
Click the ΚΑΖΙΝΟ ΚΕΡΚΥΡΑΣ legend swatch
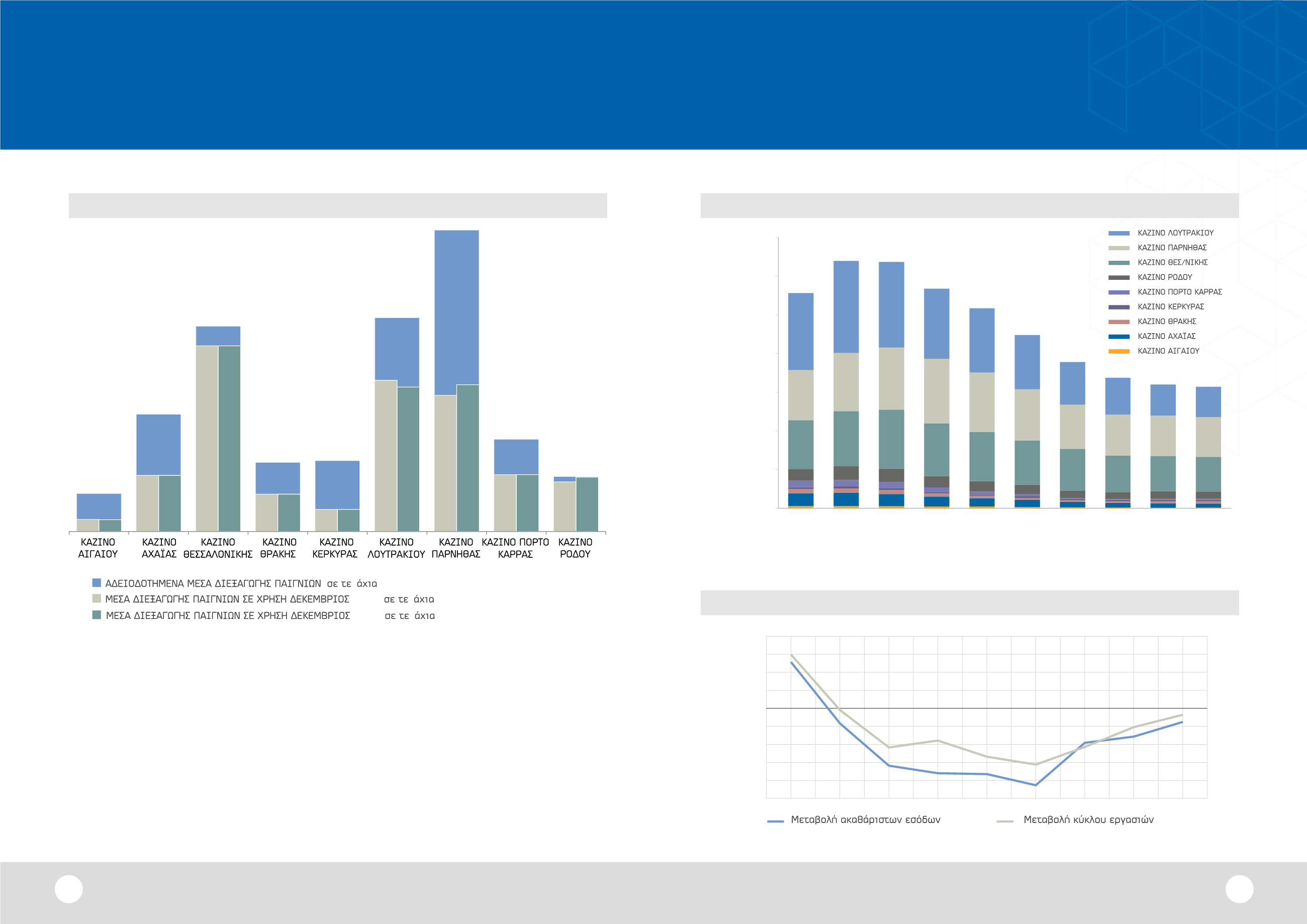pyautogui.click(x=1118, y=307)
